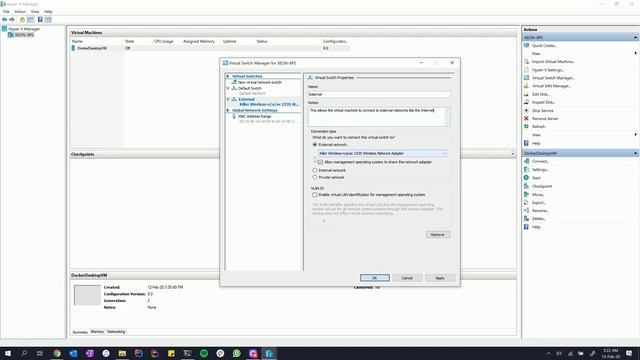The width and height of the screenshot is (640, 360).
Task: Click the Delete action icon
Action: [x=527, y=219]
